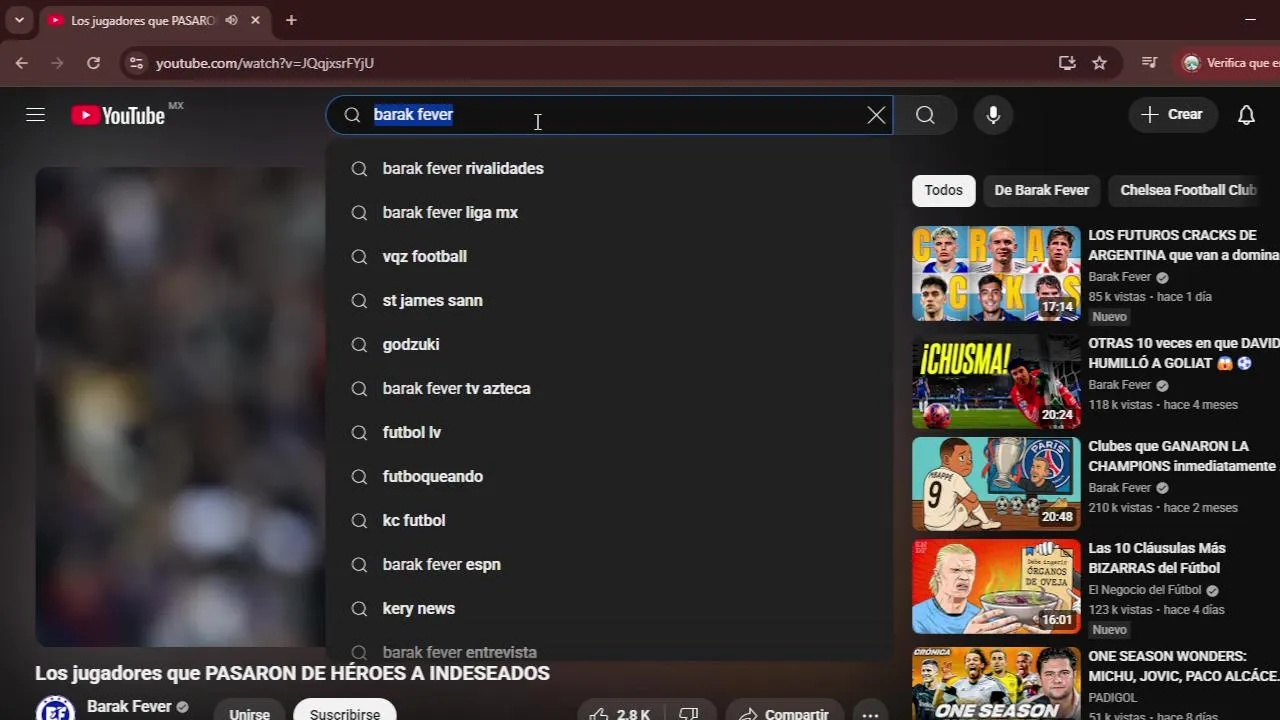The width and height of the screenshot is (1280, 720).
Task: Open notifications bell
Action: point(1246,115)
